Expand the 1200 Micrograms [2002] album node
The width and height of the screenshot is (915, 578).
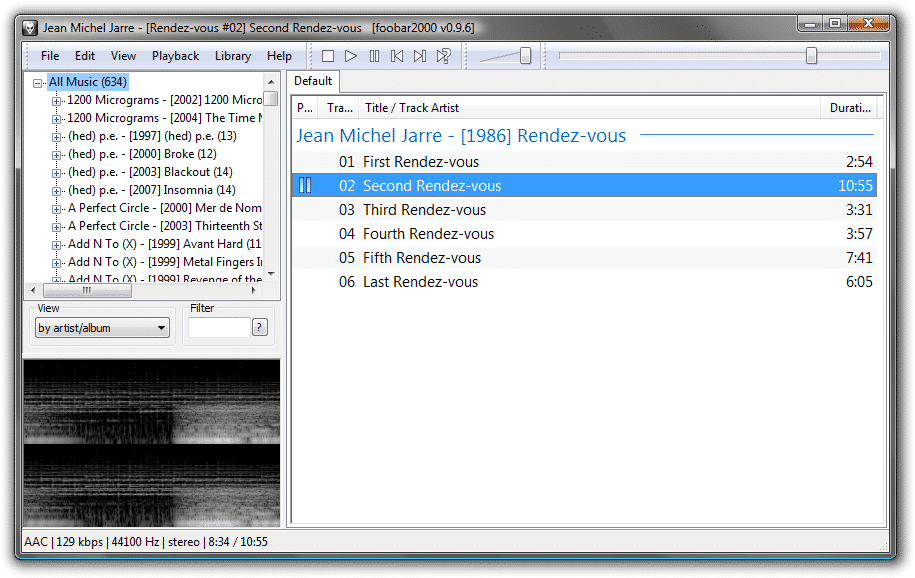click(x=56, y=101)
